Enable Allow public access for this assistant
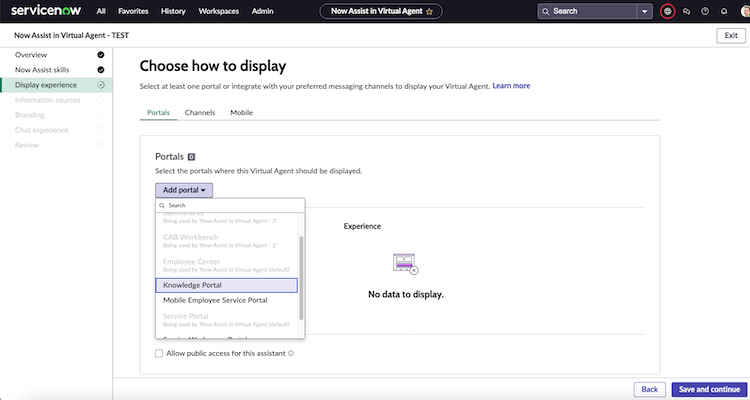This screenshot has height=400, width=750. [159, 354]
